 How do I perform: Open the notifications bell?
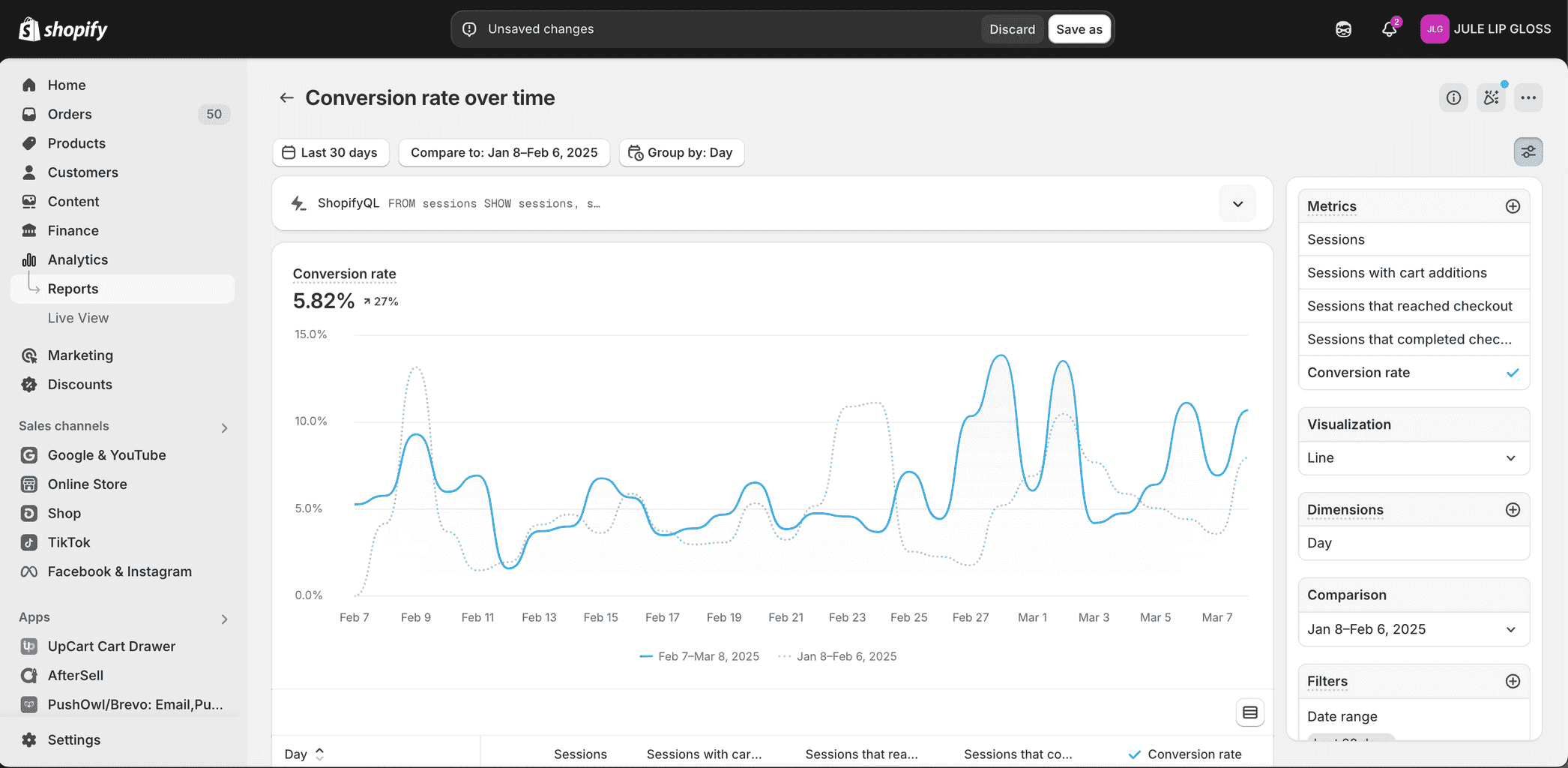pyautogui.click(x=1389, y=29)
